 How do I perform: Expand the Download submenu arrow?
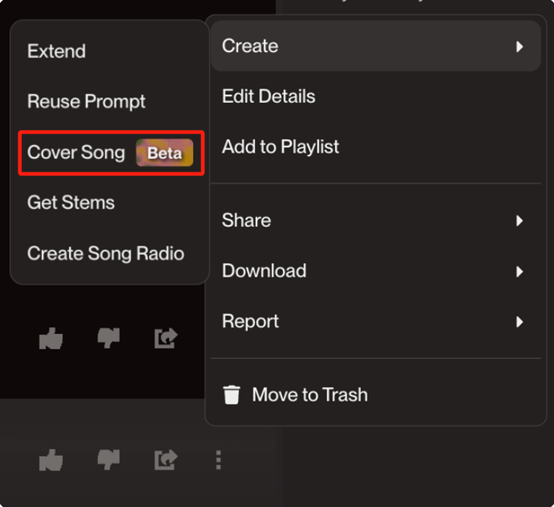point(519,271)
